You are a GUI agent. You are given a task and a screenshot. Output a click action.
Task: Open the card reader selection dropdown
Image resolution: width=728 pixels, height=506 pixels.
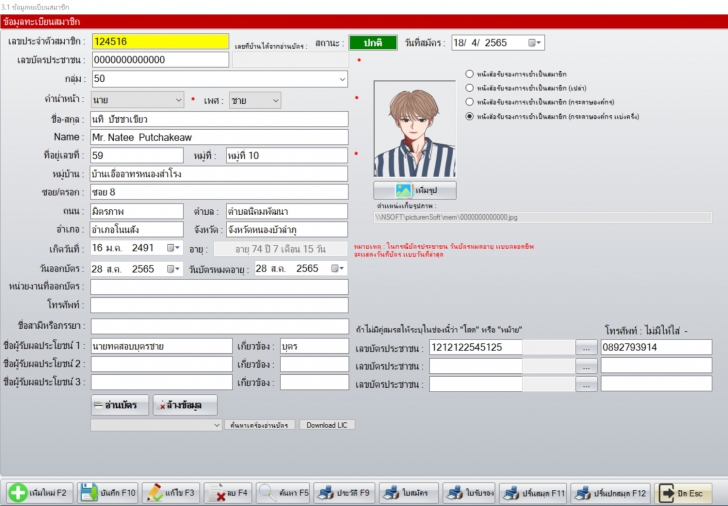[x=217, y=425]
